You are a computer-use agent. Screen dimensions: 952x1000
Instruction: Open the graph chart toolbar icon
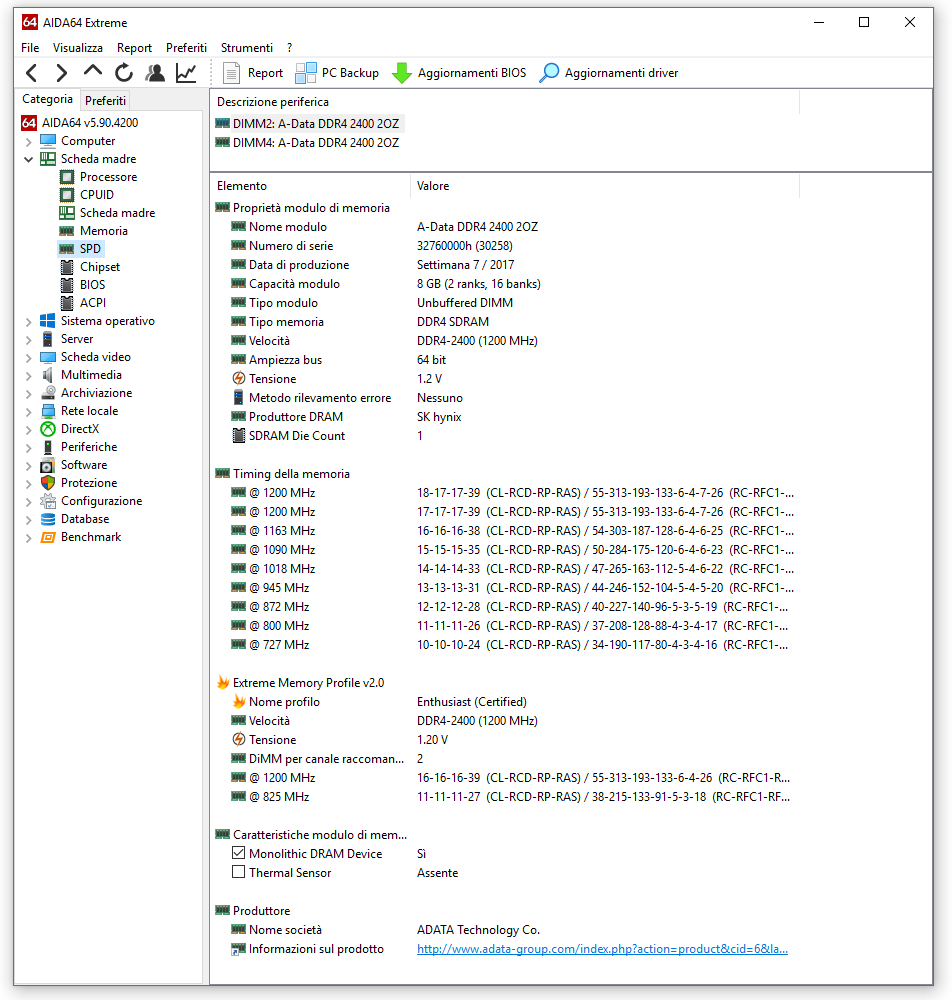186,73
